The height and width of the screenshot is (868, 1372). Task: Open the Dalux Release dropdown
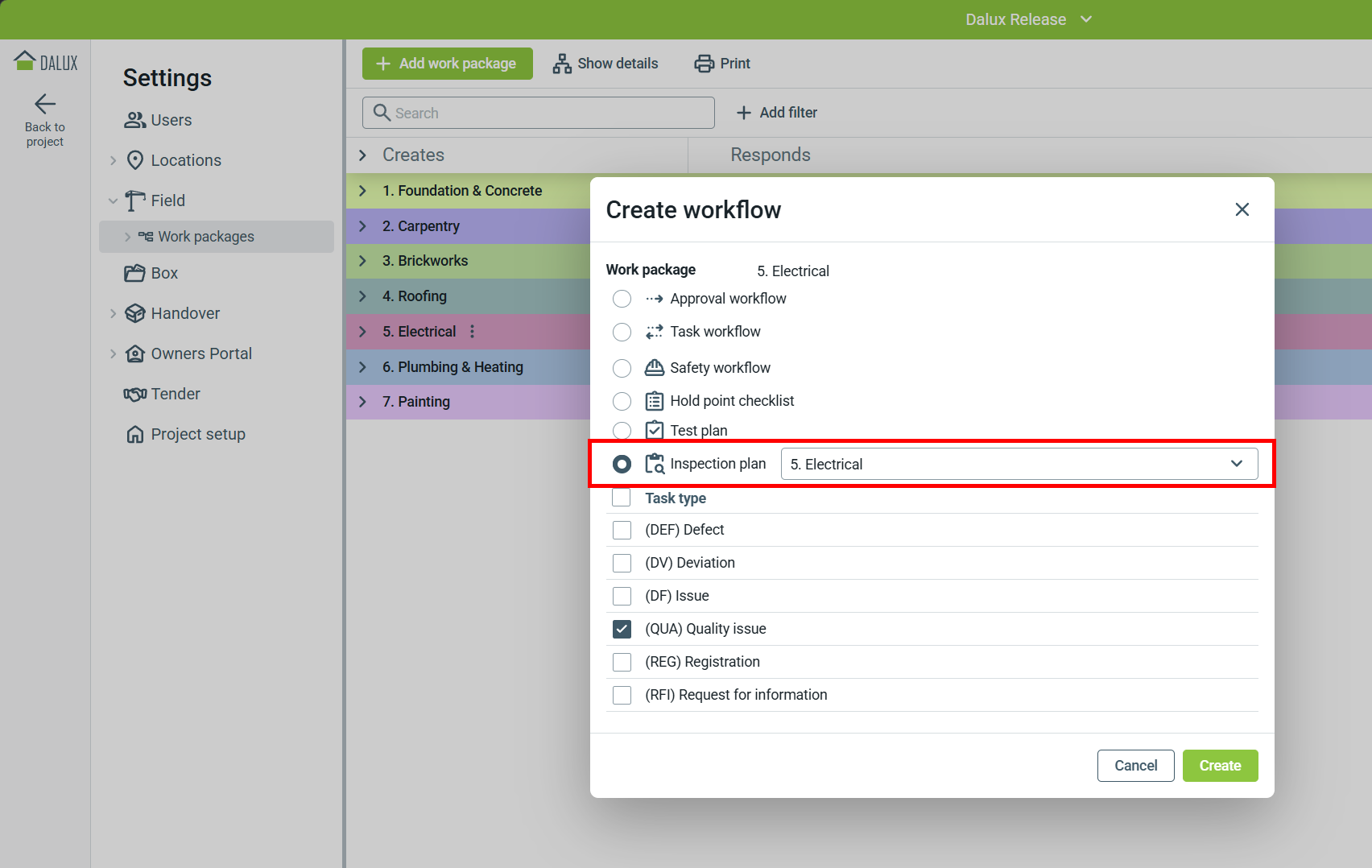pyautogui.click(x=1028, y=19)
